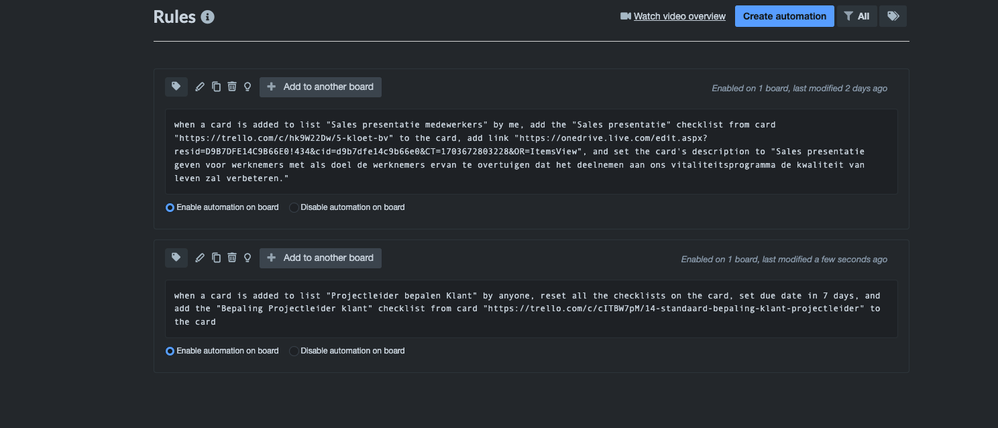The height and width of the screenshot is (428, 998).
Task: Select Disable automation on board for Projectleider rule
Action: [294, 351]
